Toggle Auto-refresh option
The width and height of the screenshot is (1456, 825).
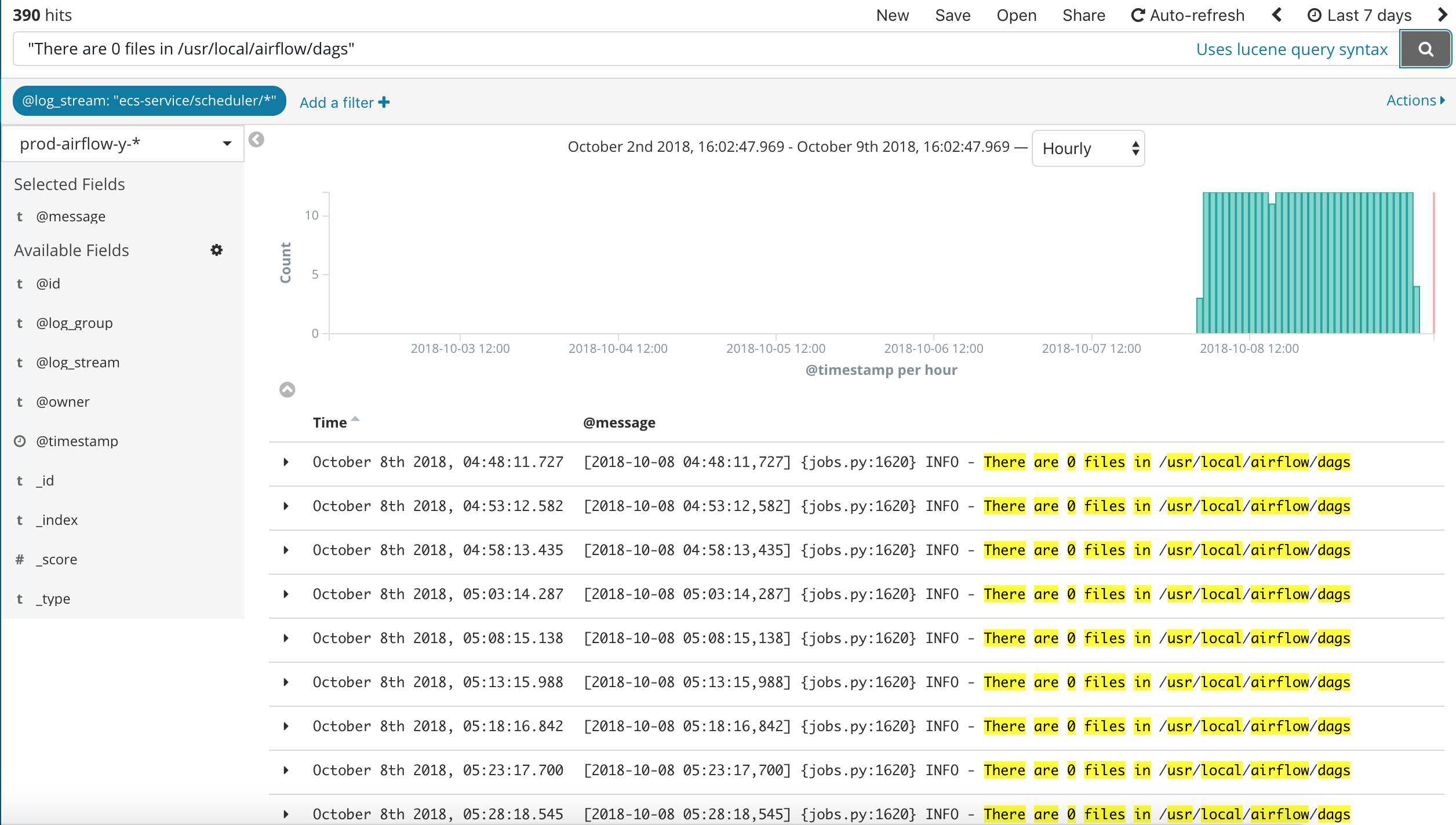tap(1188, 16)
